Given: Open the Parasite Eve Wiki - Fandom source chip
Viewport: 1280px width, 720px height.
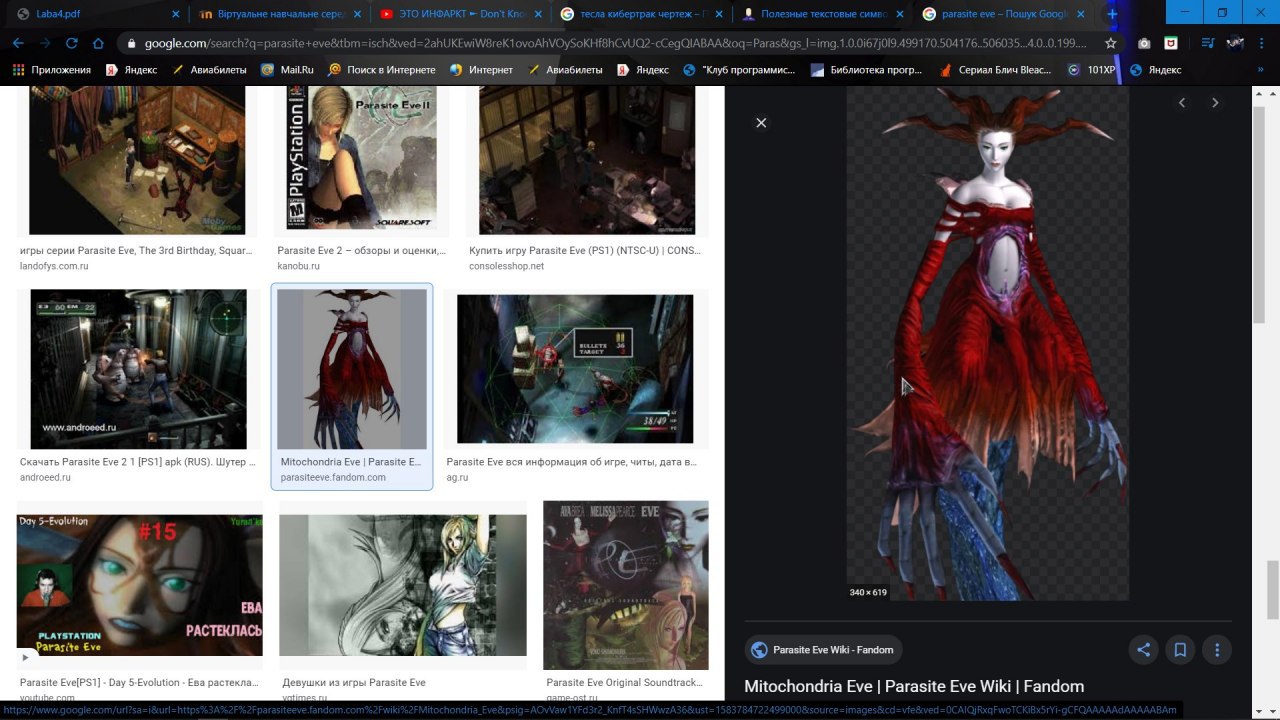Looking at the screenshot, I should [823, 650].
